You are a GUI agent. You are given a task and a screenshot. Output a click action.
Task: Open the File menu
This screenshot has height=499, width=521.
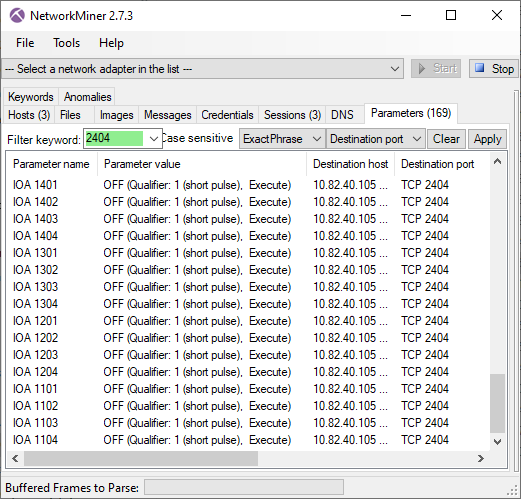[x=25, y=43]
